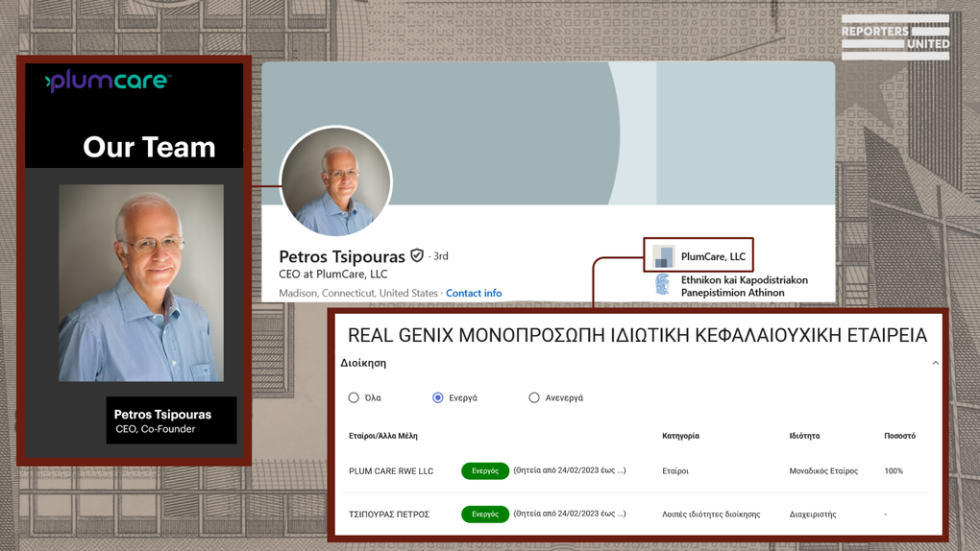Click the PlumCare logo in the team card

[x=107, y=81]
